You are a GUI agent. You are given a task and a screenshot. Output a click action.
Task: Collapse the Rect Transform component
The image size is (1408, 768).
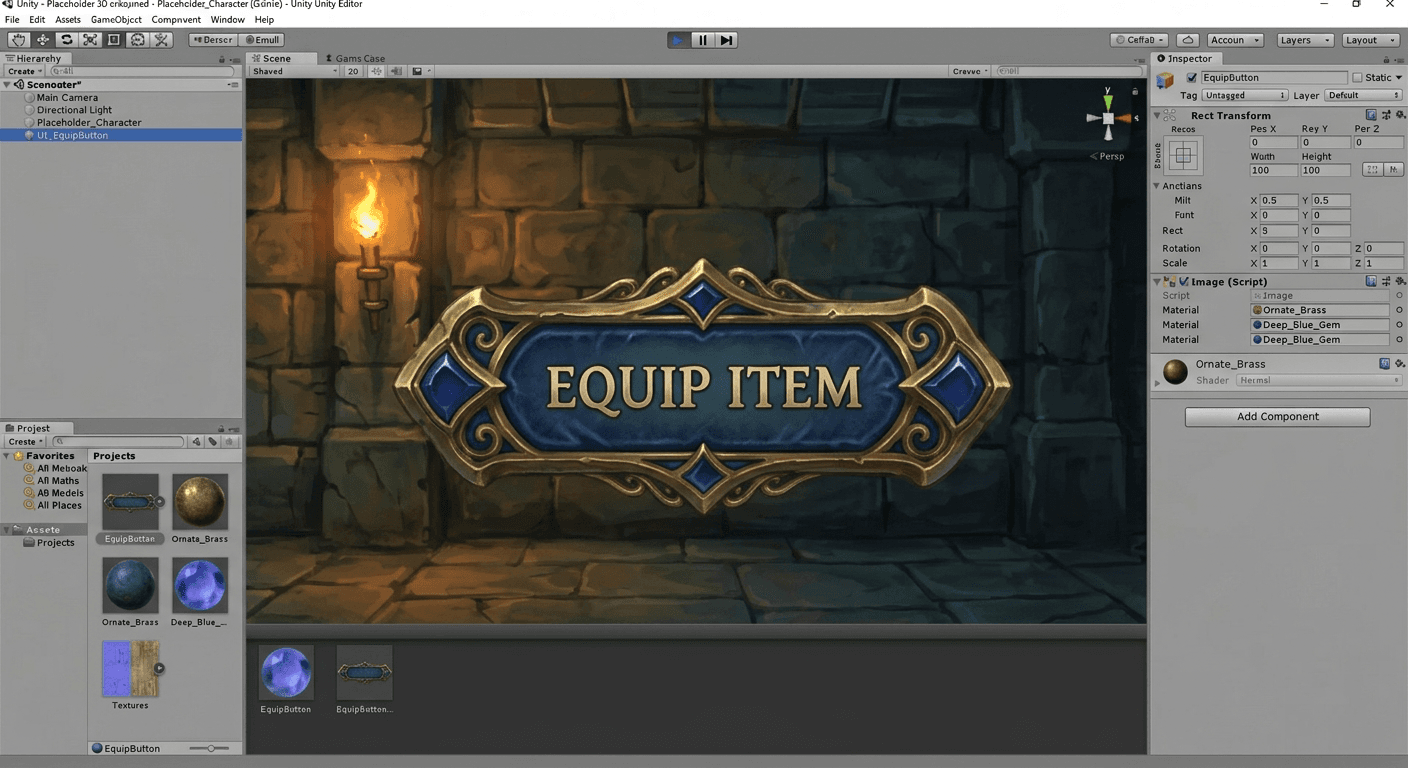tap(1157, 114)
